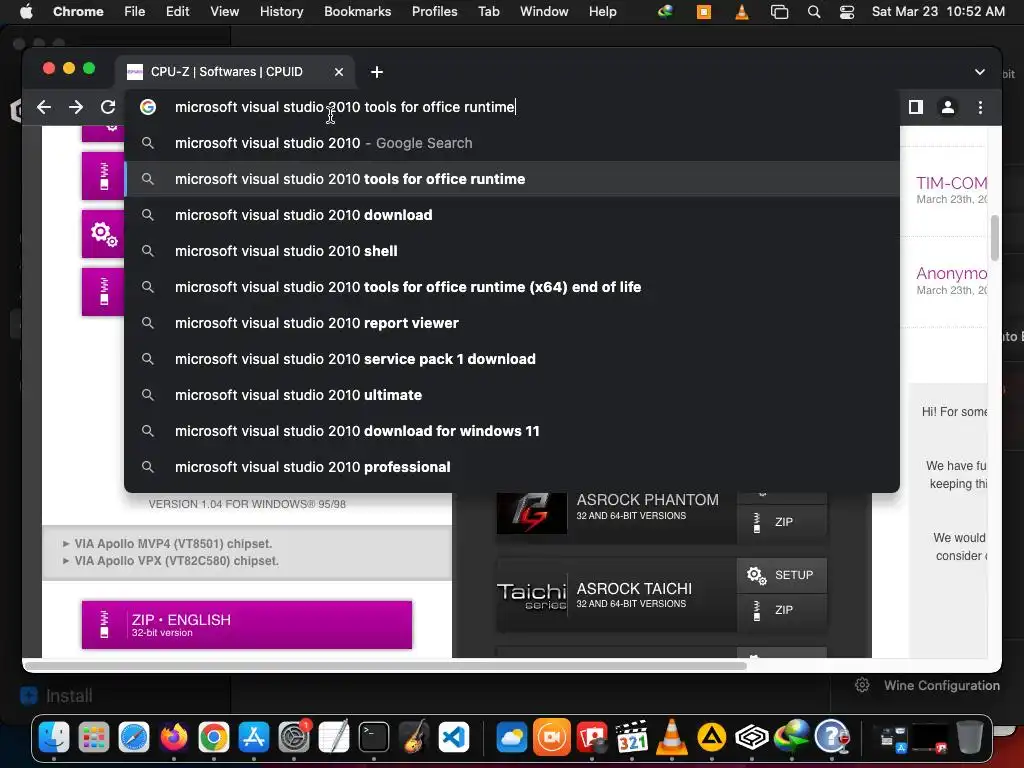This screenshot has width=1024, height=768.
Task: Open Chrome's File menu
Action: pyautogui.click(x=135, y=11)
